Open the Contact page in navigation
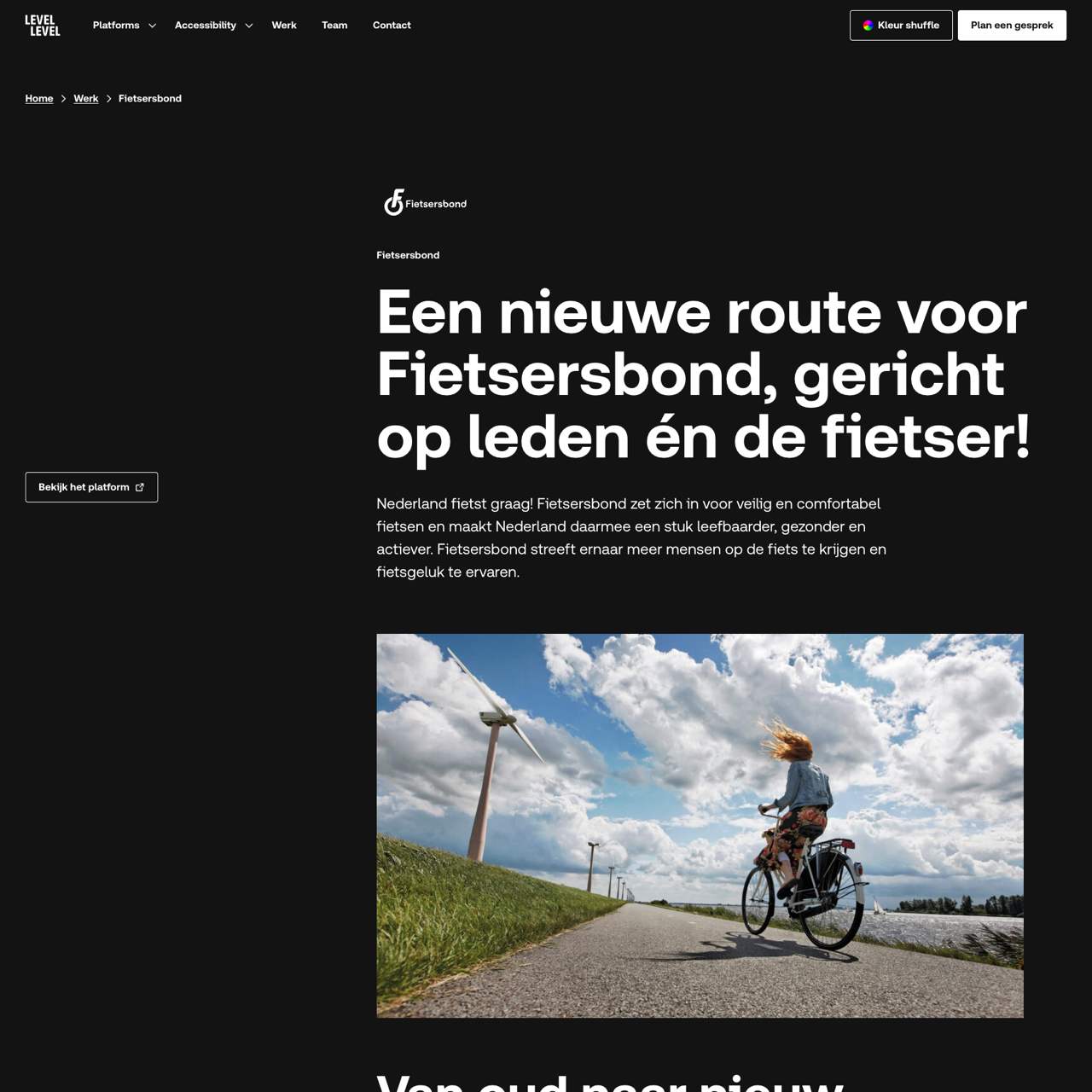This screenshot has height=1092, width=1092. 392,26
